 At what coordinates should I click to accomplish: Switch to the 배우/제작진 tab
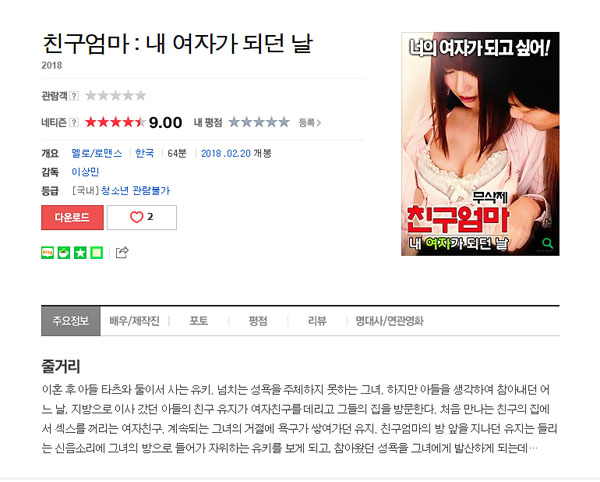point(134,321)
